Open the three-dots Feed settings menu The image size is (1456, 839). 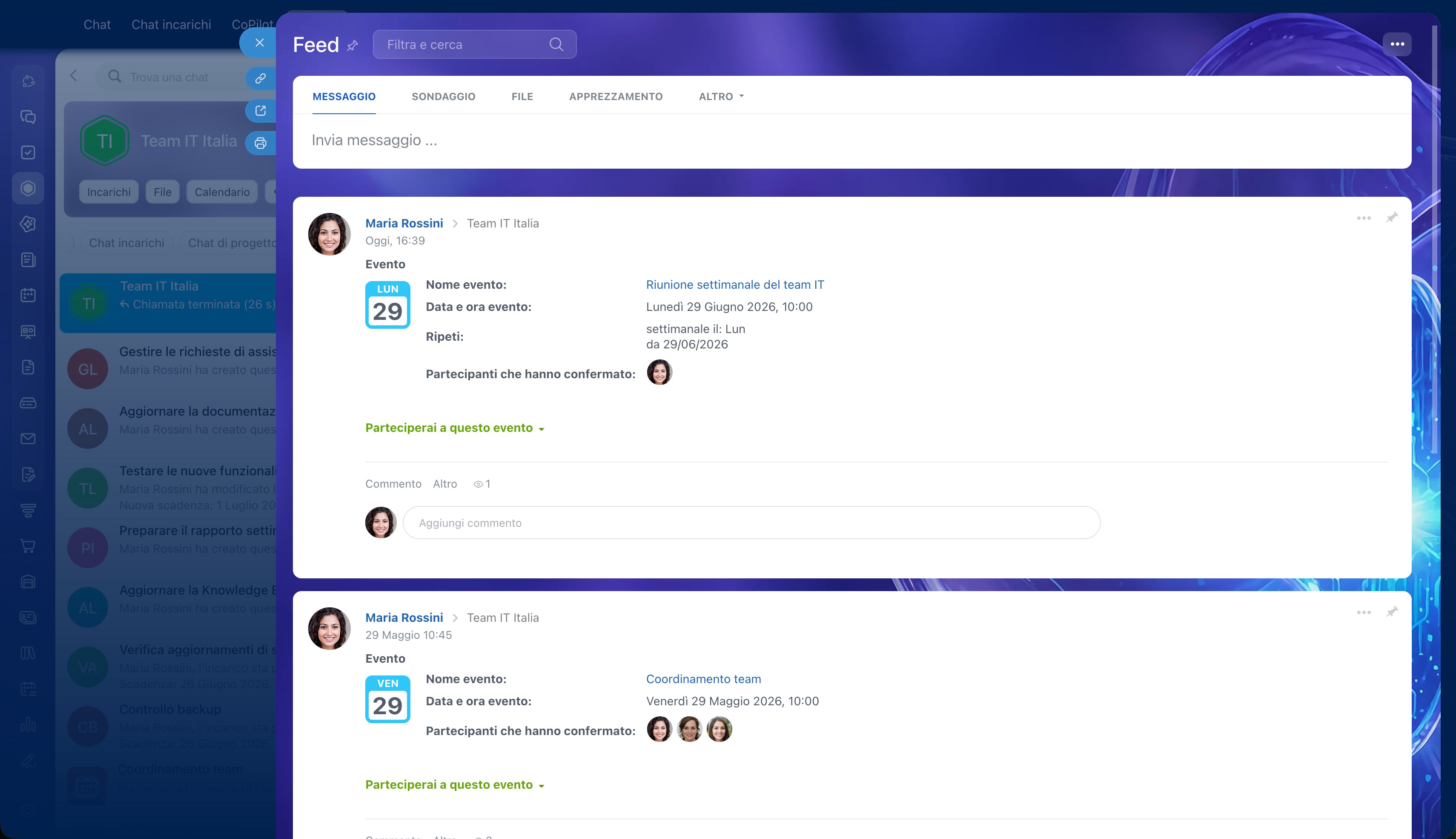coord(1397,44)
